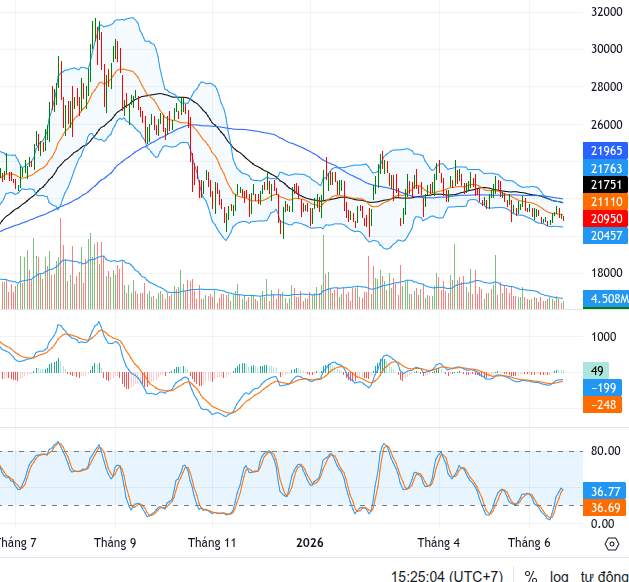Select price label 21965
This screenshot has height=582, width=629.
point(605,151)
